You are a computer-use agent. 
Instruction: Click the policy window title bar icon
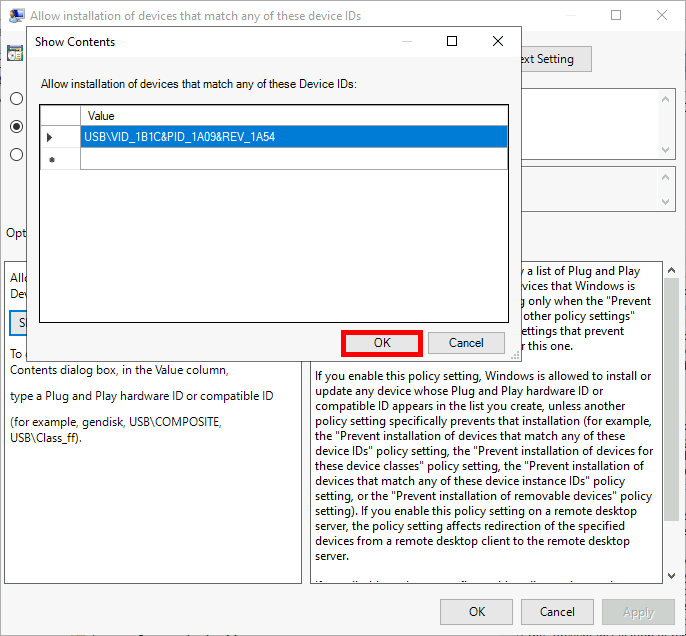click(x=17, y=16)
